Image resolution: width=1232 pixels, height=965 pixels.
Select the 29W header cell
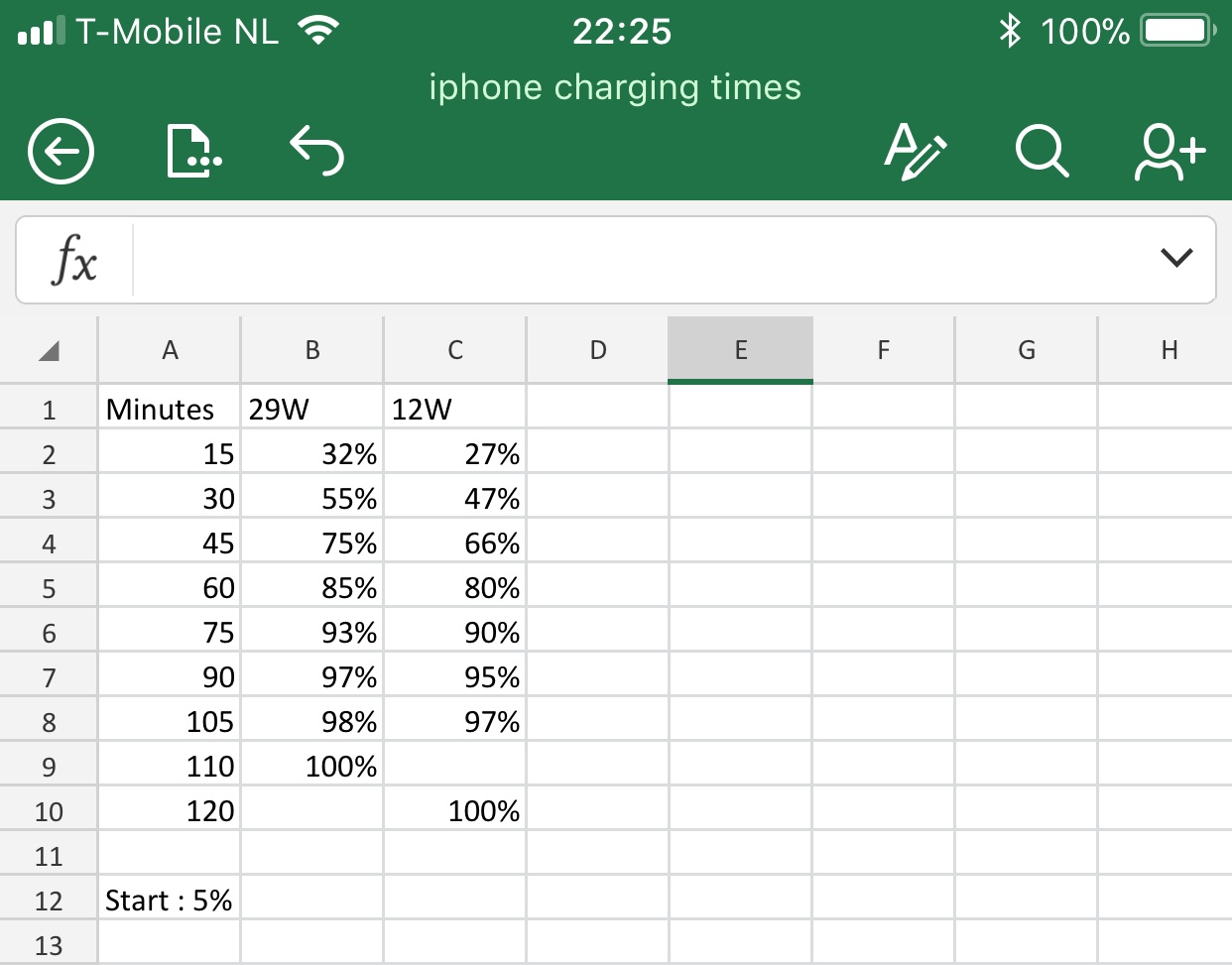(x=311, y=409)
